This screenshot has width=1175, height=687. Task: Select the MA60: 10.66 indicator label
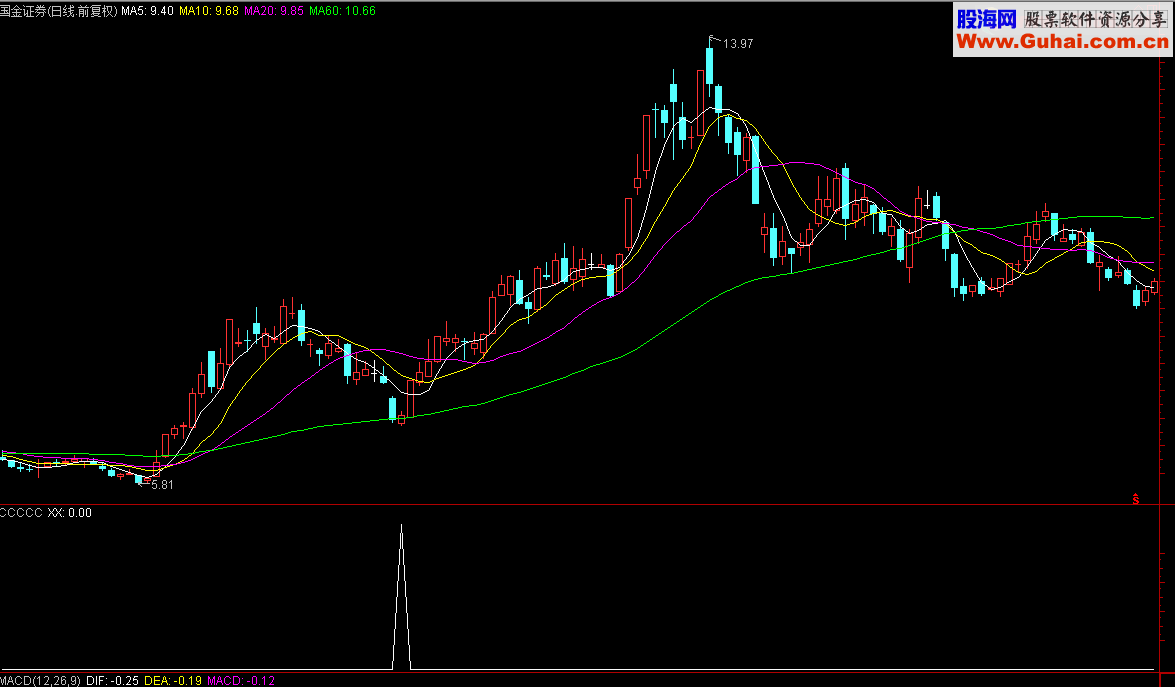pos(342,11)
